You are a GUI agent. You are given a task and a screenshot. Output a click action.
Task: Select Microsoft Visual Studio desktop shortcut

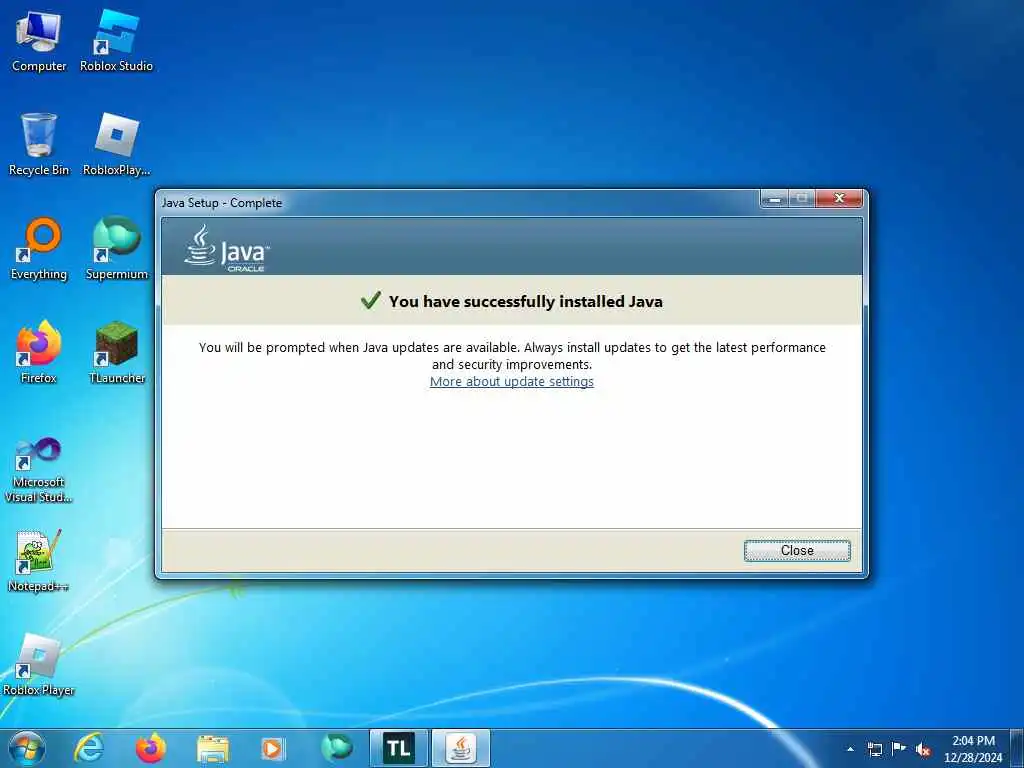pos(39,470)
